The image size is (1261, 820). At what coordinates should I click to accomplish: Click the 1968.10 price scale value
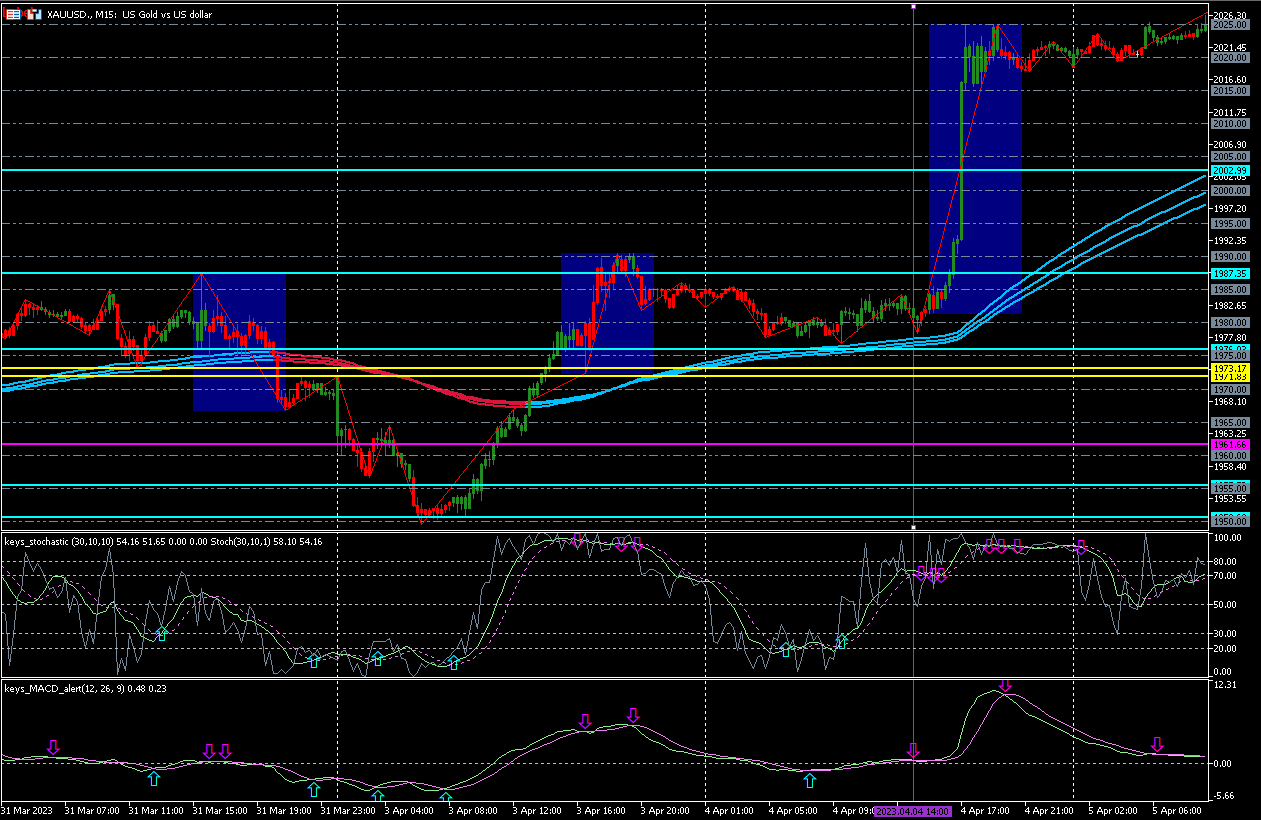(1229, 402)
